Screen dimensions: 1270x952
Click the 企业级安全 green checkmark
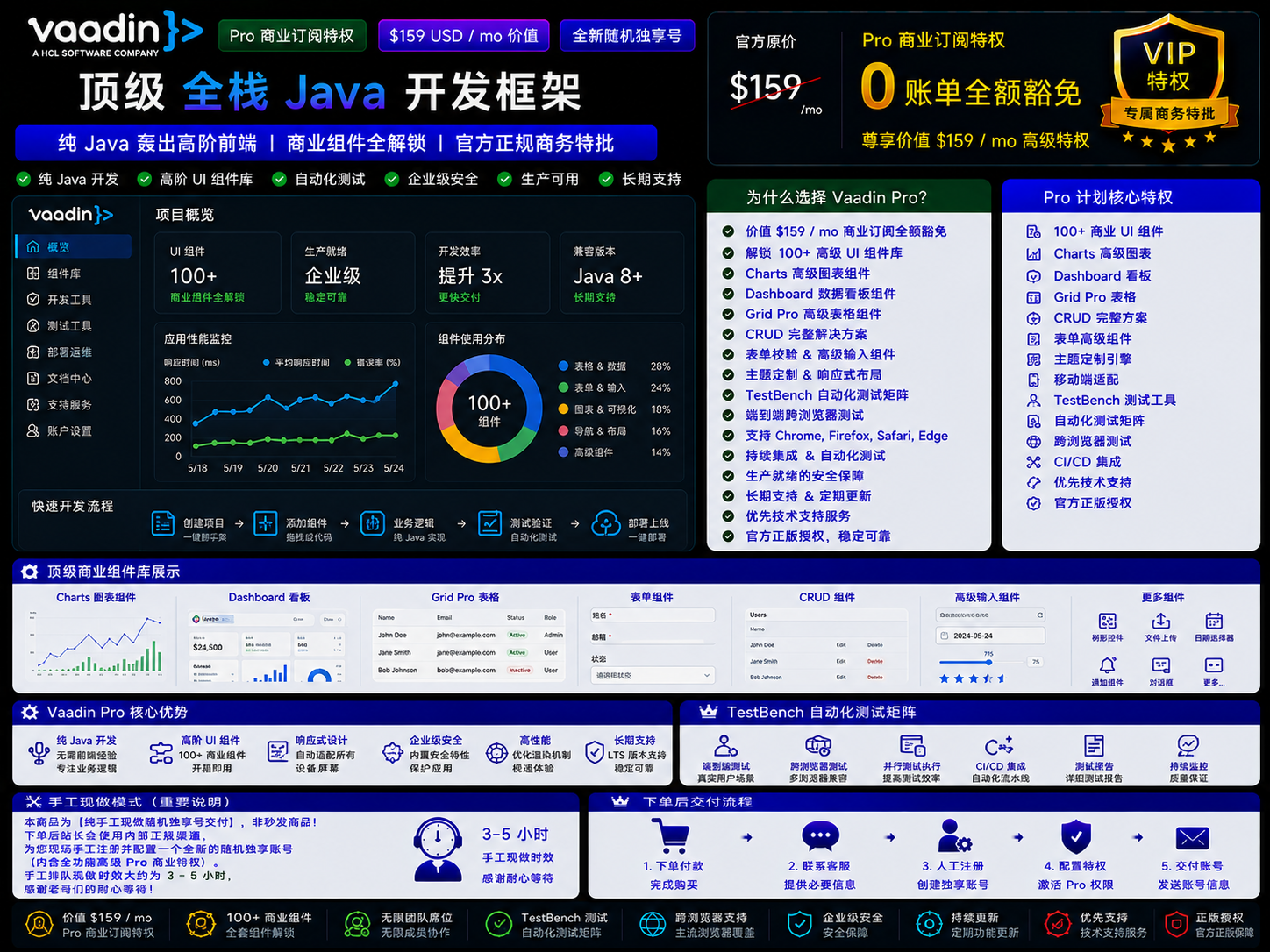(x=392, y=179)
